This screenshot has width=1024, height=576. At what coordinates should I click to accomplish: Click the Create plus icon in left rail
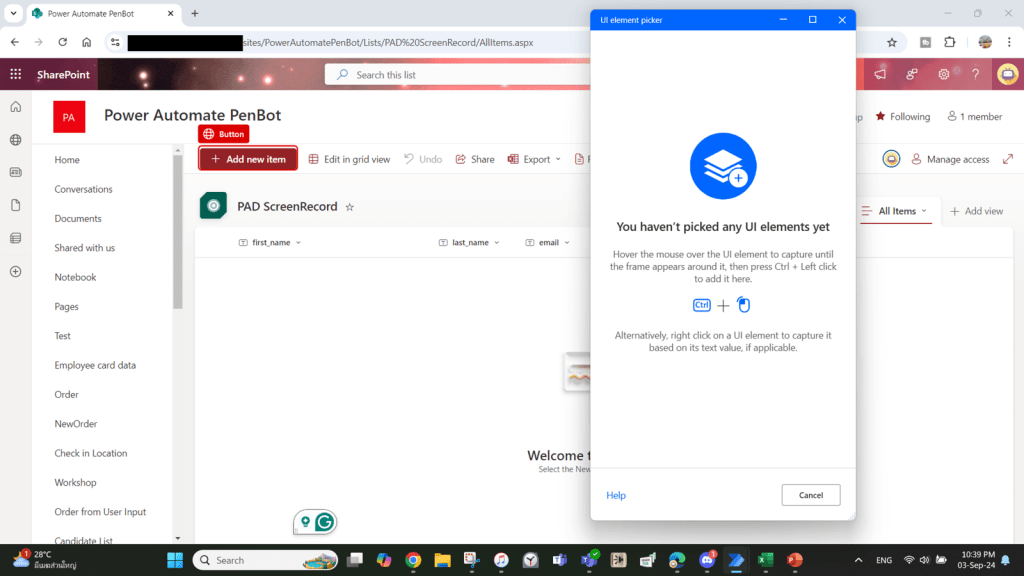15,271
